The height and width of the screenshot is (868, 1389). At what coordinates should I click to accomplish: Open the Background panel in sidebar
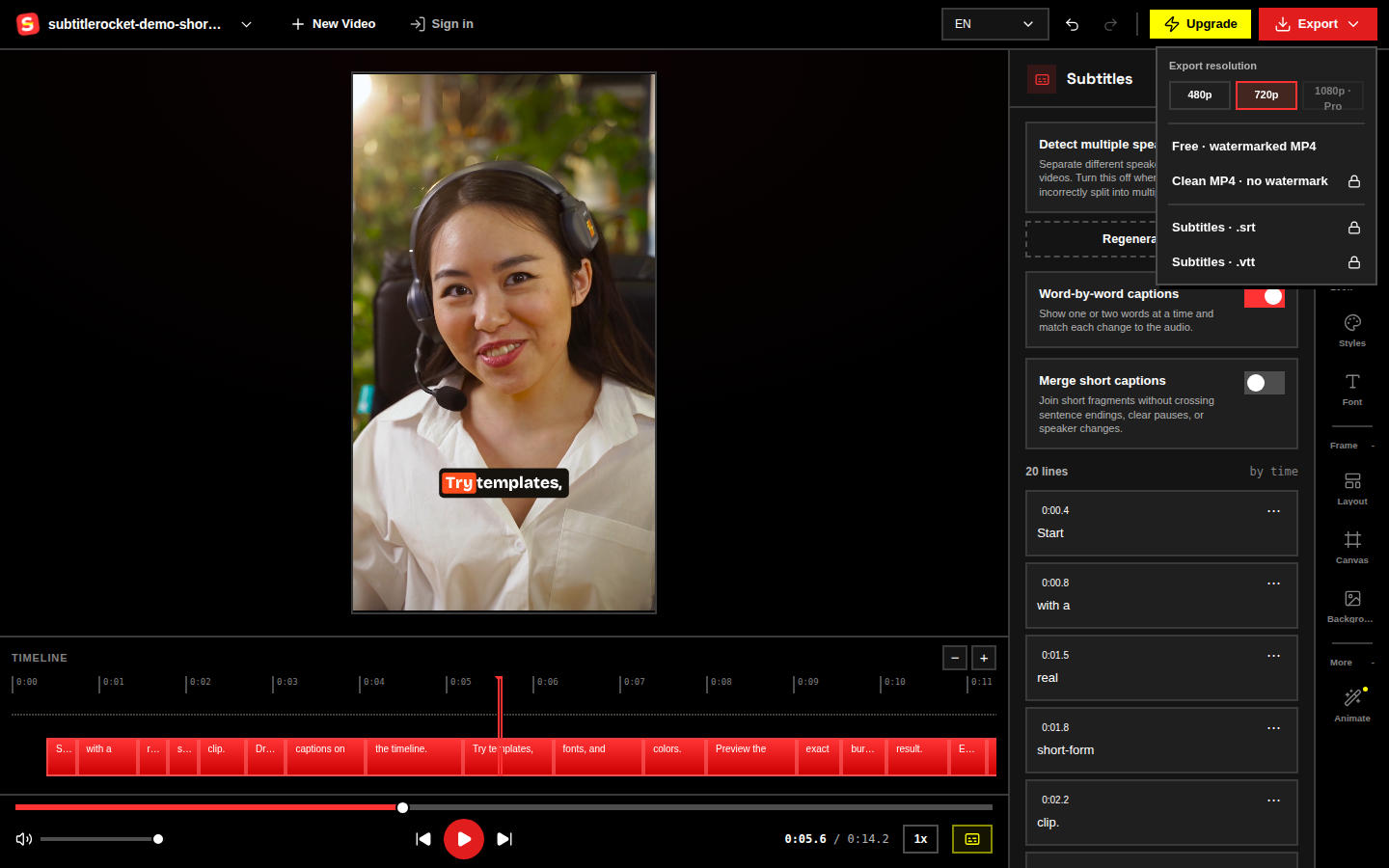(x=1352, y=606)
